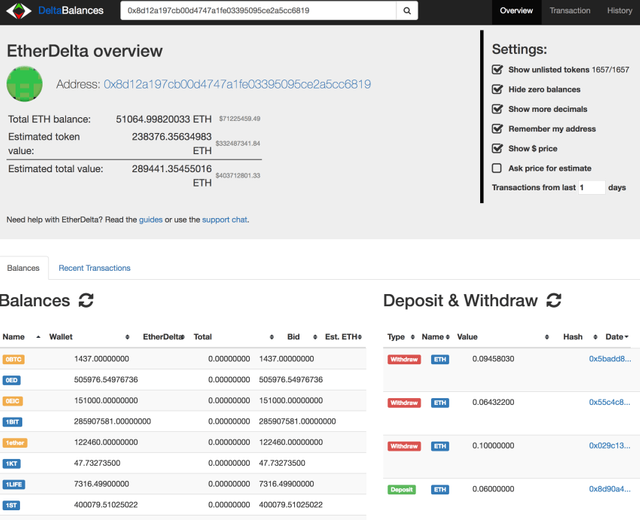Click the 1LIFE token badge
Screen dimensions: 640x520
point(14,484)
